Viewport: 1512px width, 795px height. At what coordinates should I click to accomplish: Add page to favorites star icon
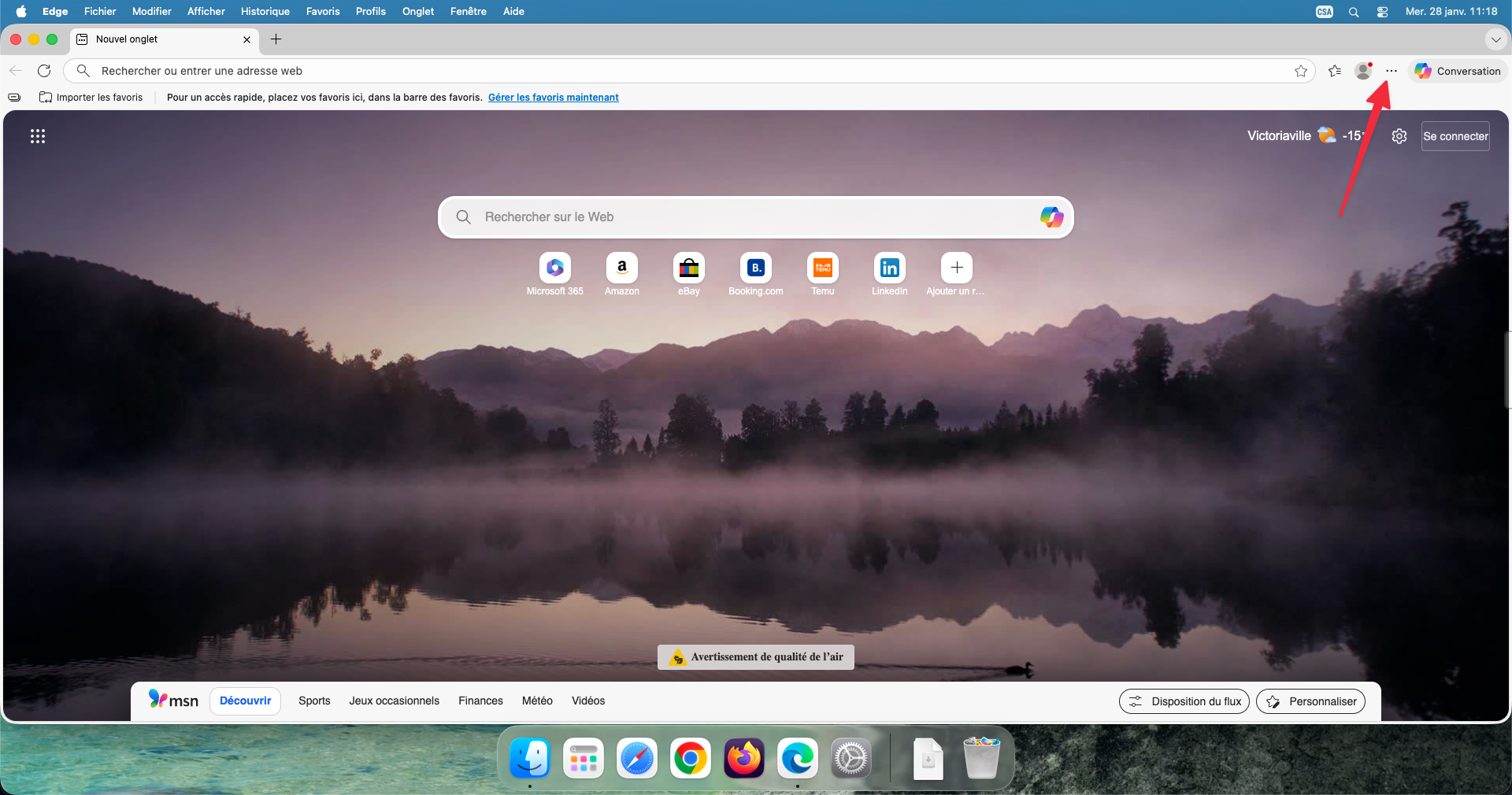1301,71
